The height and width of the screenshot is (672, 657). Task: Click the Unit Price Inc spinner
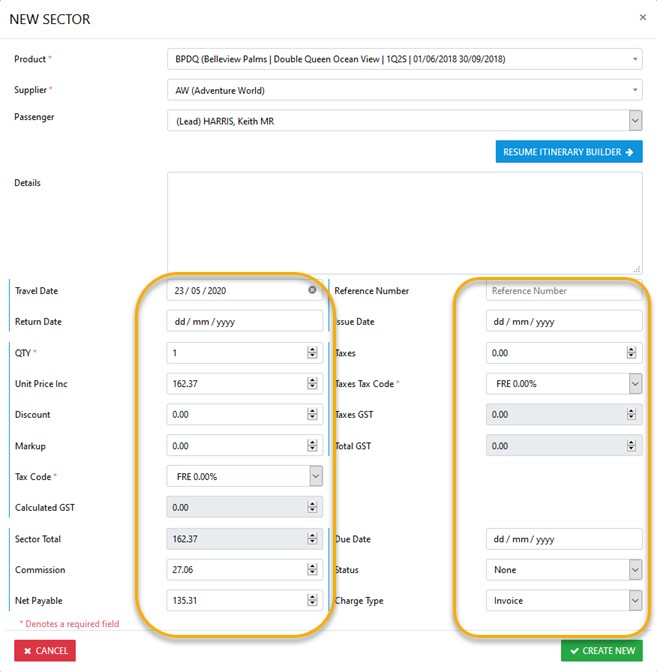[313, 383]
